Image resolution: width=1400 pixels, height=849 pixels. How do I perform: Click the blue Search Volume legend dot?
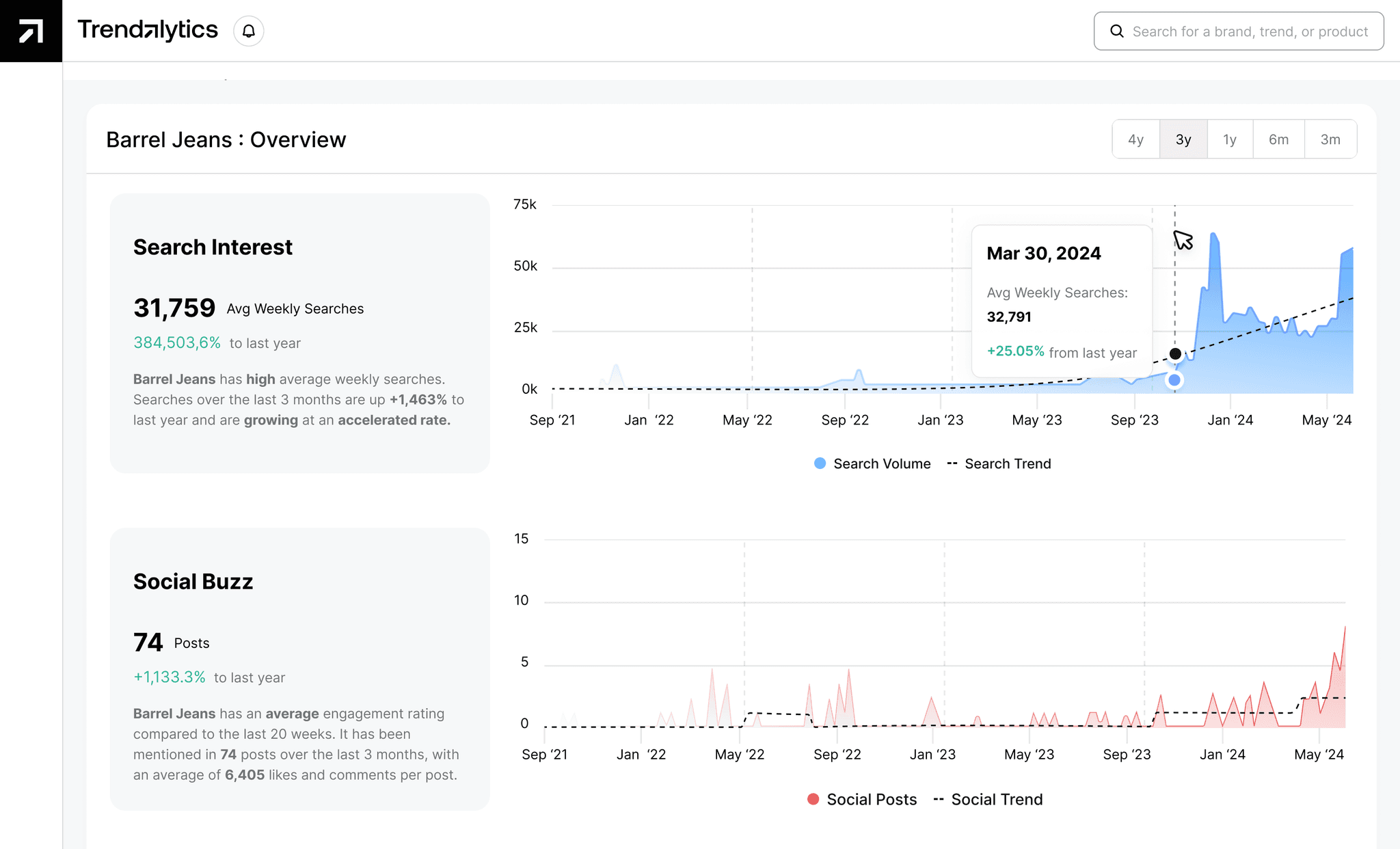click(x=819, y=463)
